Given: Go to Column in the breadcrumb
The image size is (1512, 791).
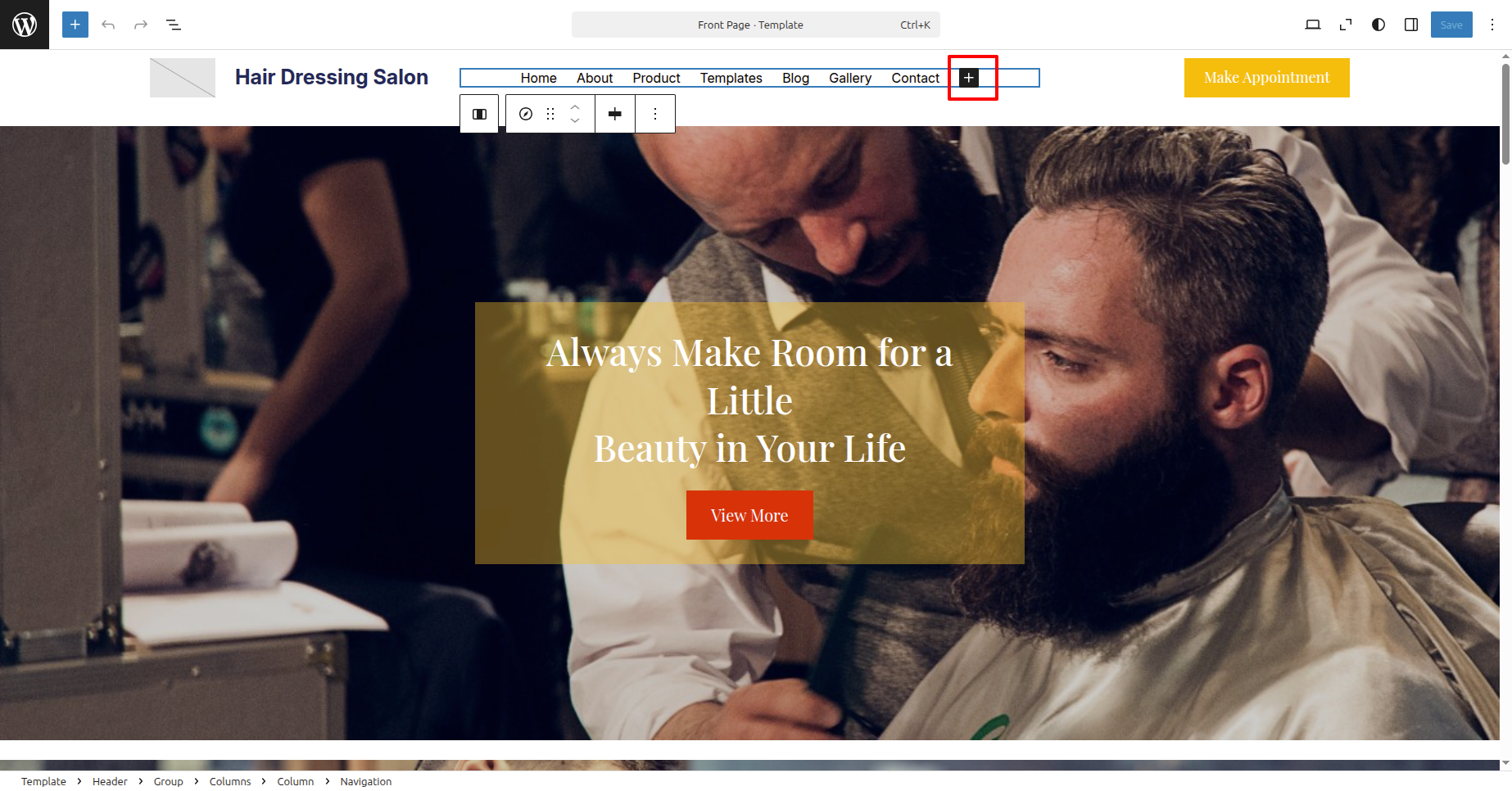Looking at the screenshot, I should point(295,781).
